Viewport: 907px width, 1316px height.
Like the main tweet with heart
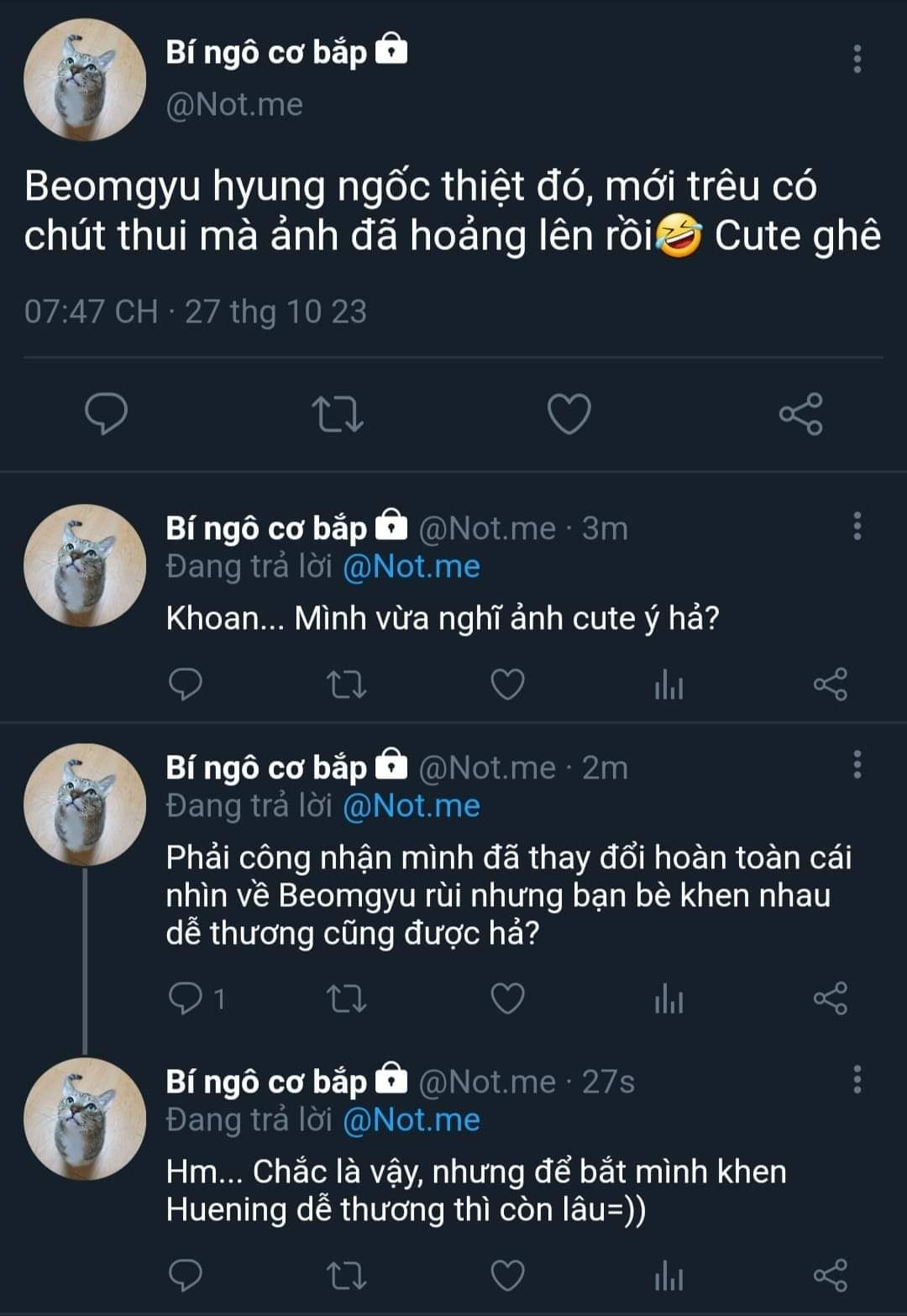point(569,414)
